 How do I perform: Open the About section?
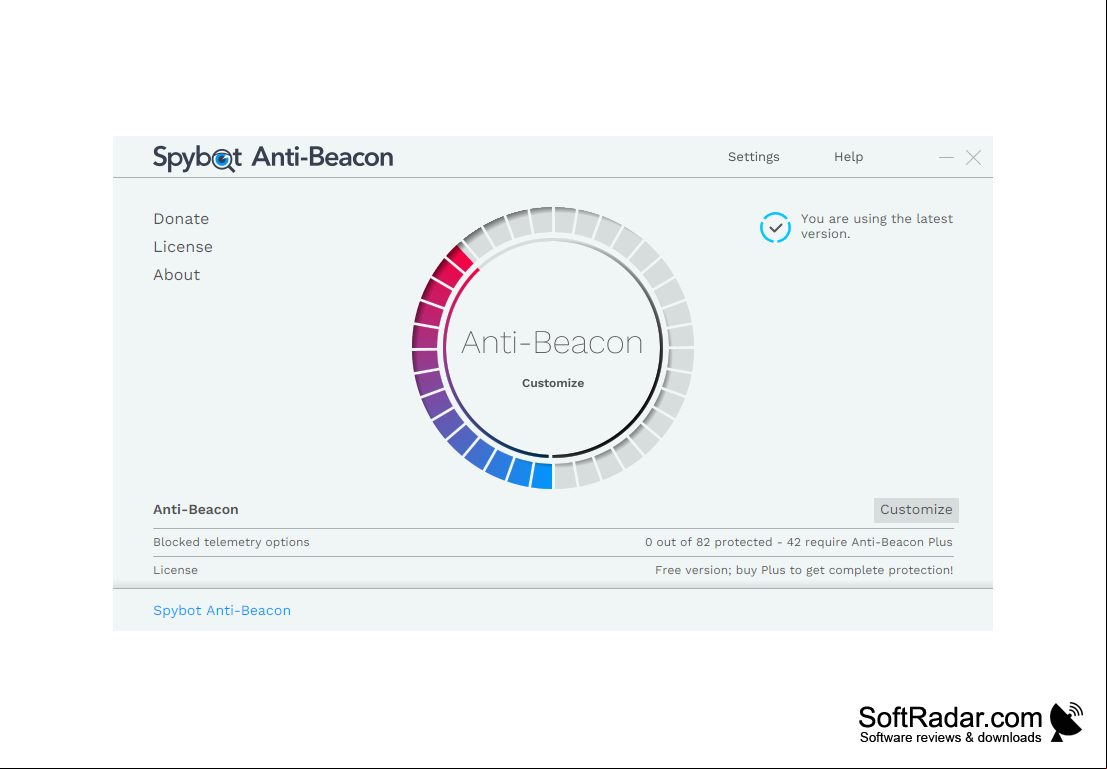click(x=176, y=275)
